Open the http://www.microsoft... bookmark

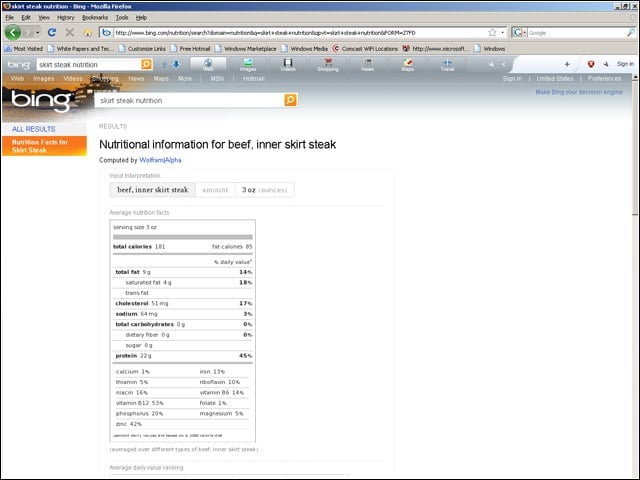[436, 49]
